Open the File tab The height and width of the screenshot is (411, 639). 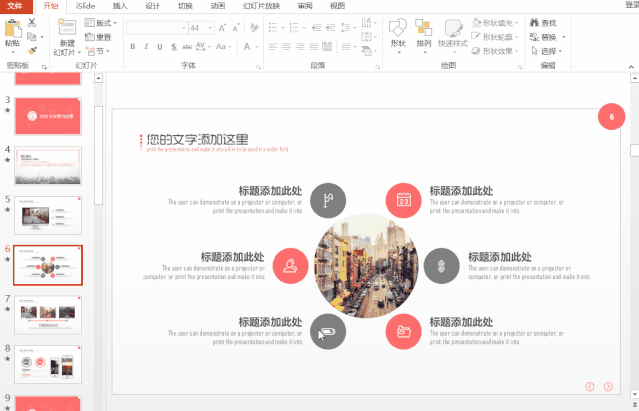pos(14,6)
